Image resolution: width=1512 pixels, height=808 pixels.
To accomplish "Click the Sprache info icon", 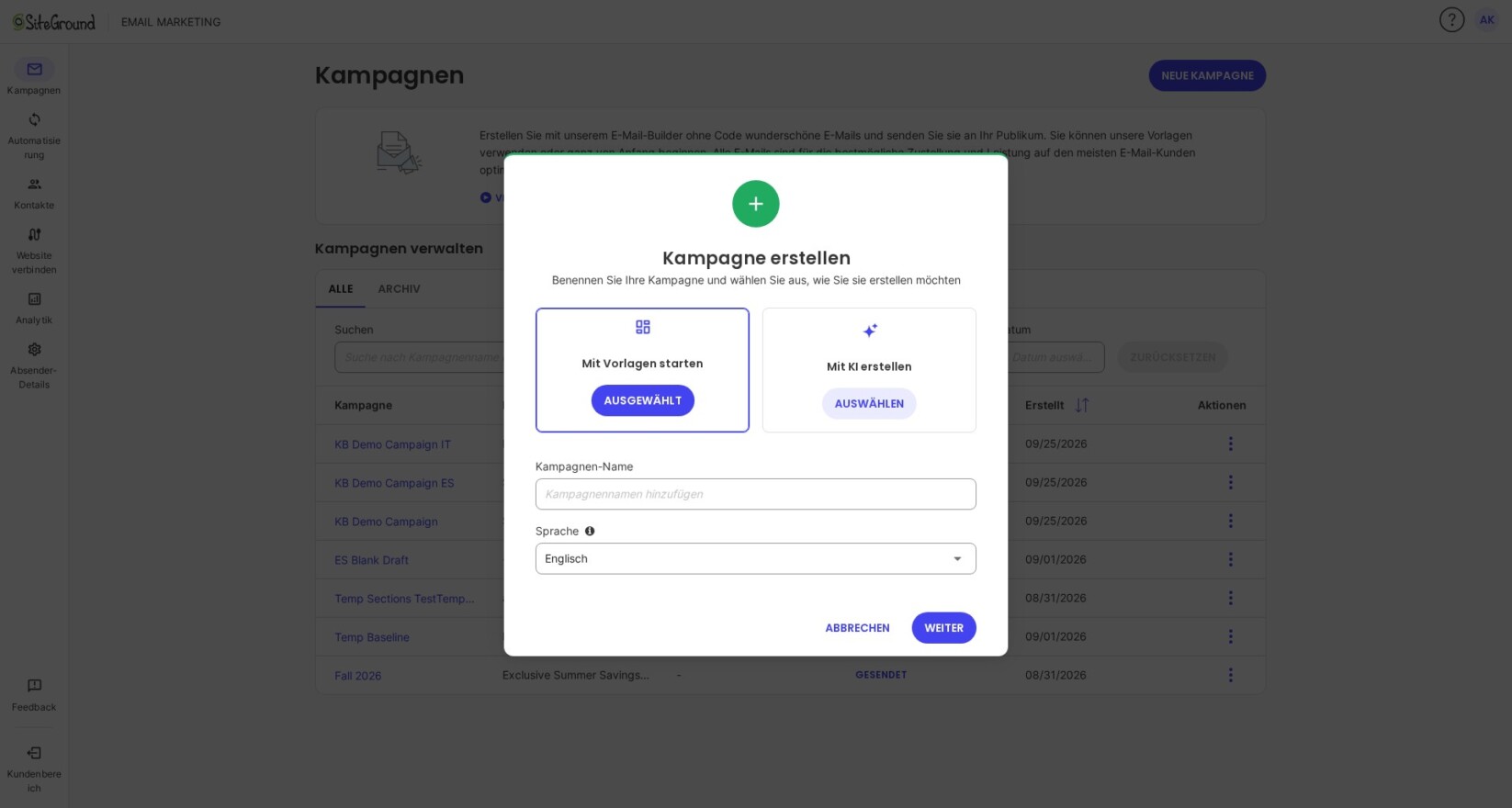I will 590,531.
